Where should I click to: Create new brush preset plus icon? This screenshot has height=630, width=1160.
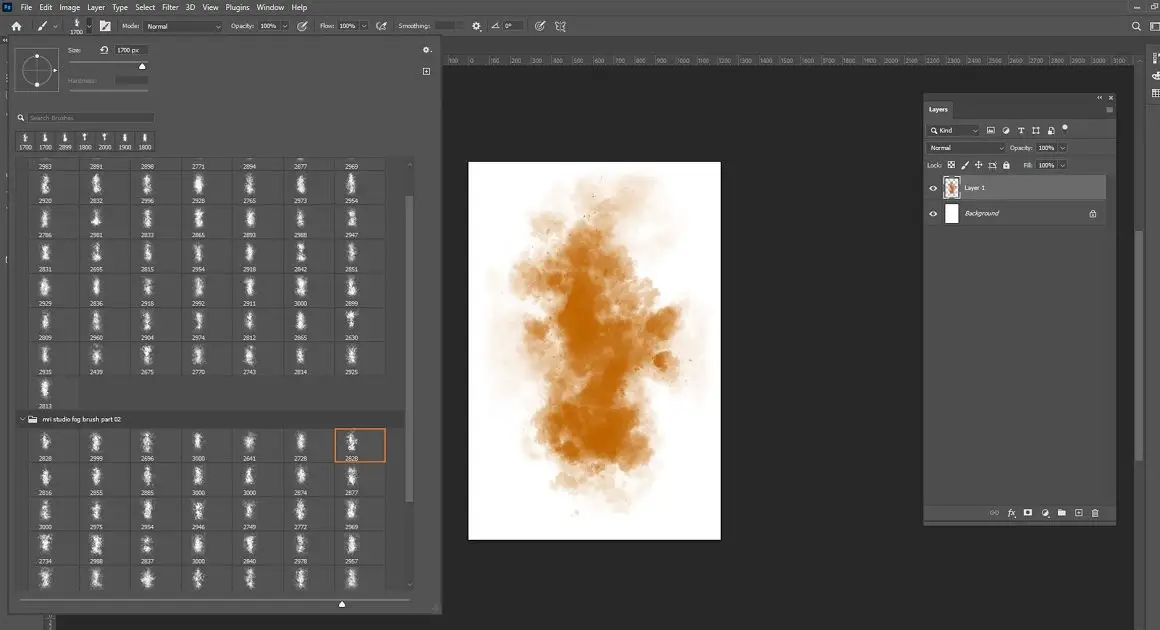click(x=426, y=71)
